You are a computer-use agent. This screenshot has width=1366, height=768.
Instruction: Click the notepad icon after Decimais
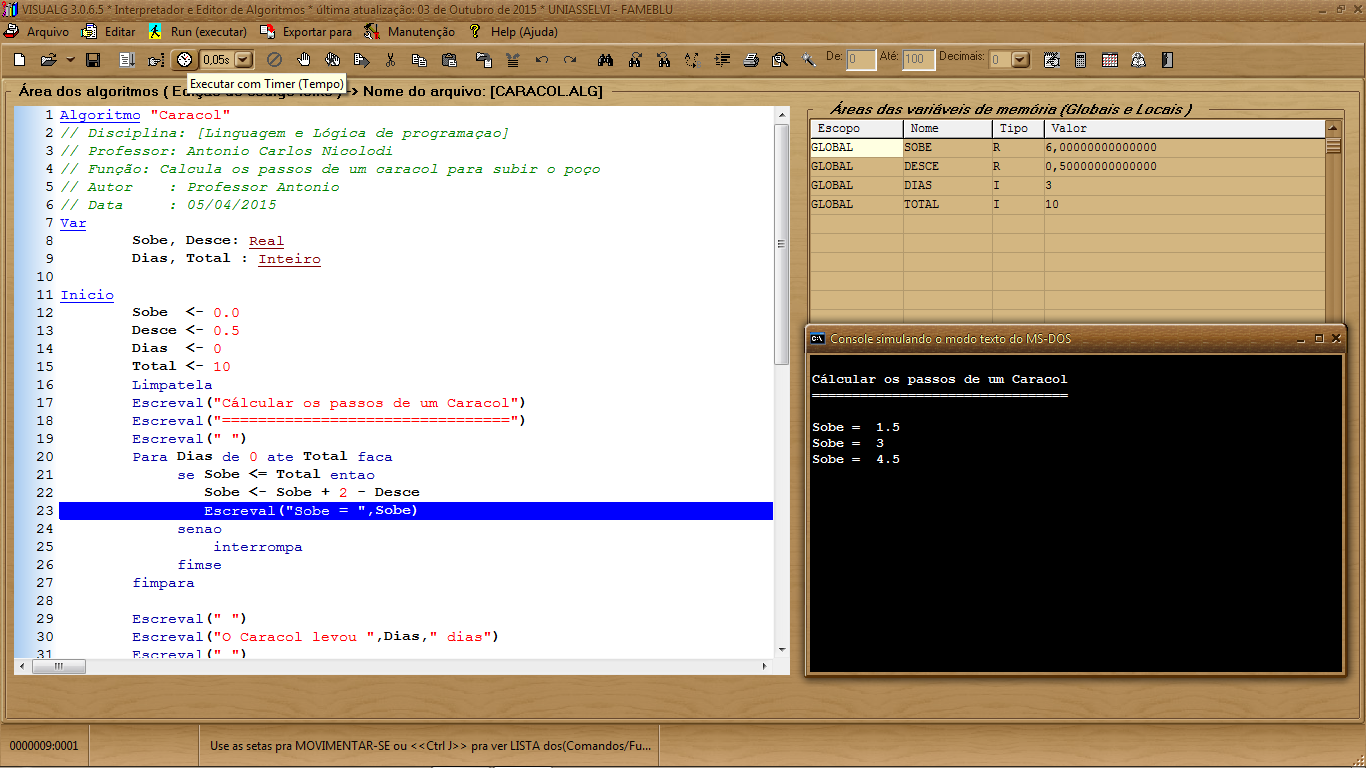[x=1052, y=60]
